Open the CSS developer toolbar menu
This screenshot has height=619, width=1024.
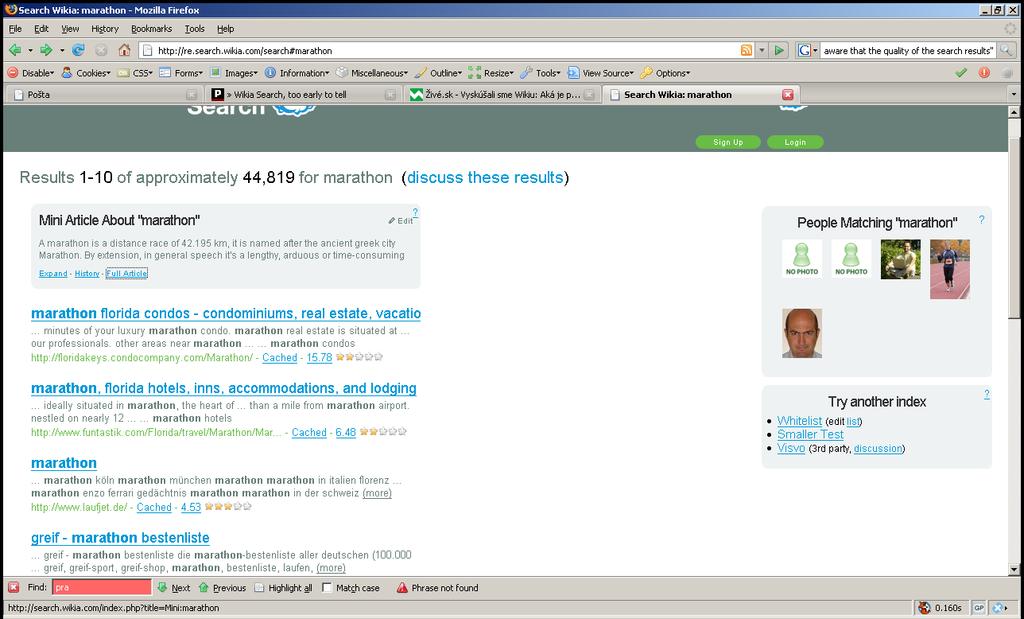click(x=135, y=73)
